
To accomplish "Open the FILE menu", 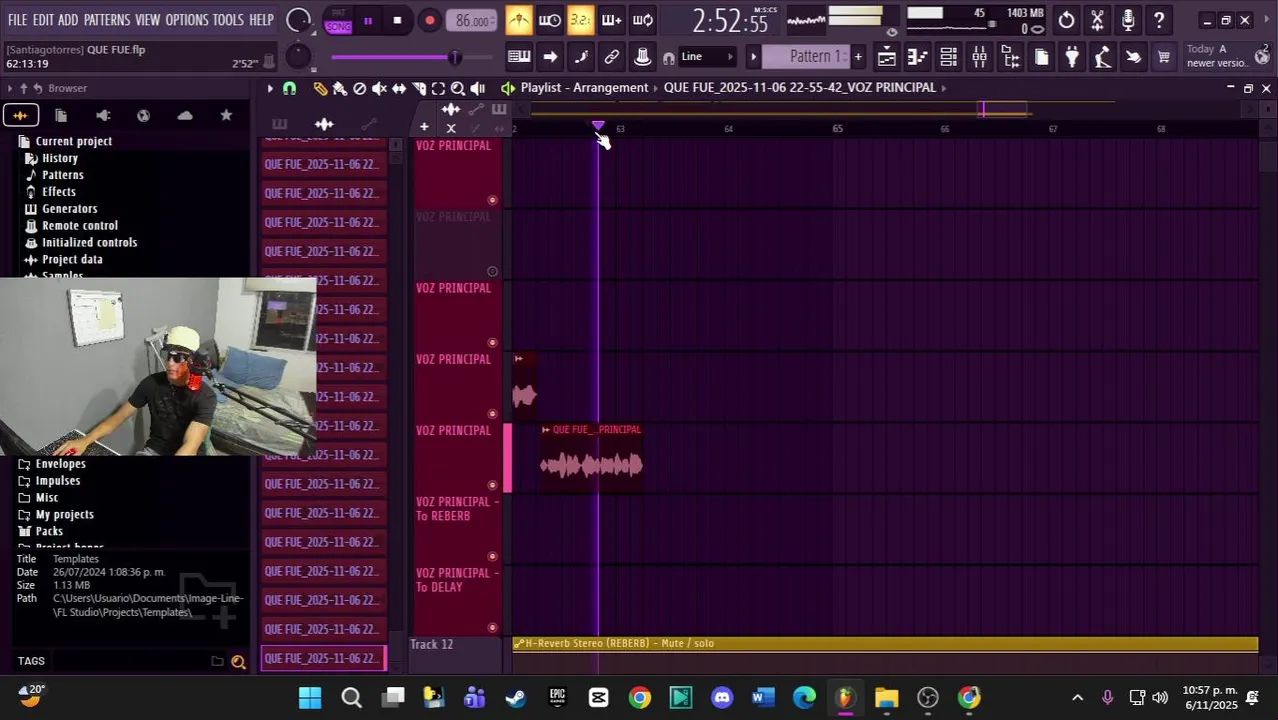I will [17, 20].
